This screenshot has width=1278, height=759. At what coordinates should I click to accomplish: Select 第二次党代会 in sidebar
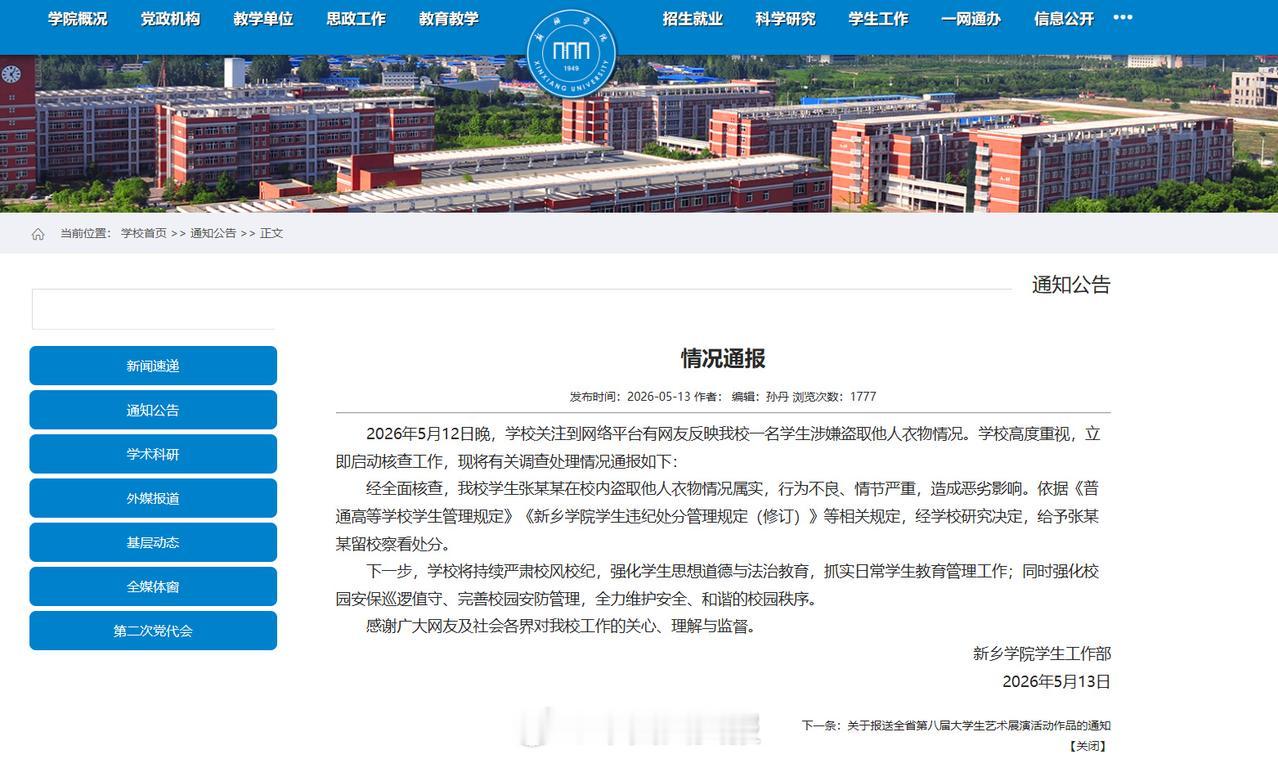153,630
